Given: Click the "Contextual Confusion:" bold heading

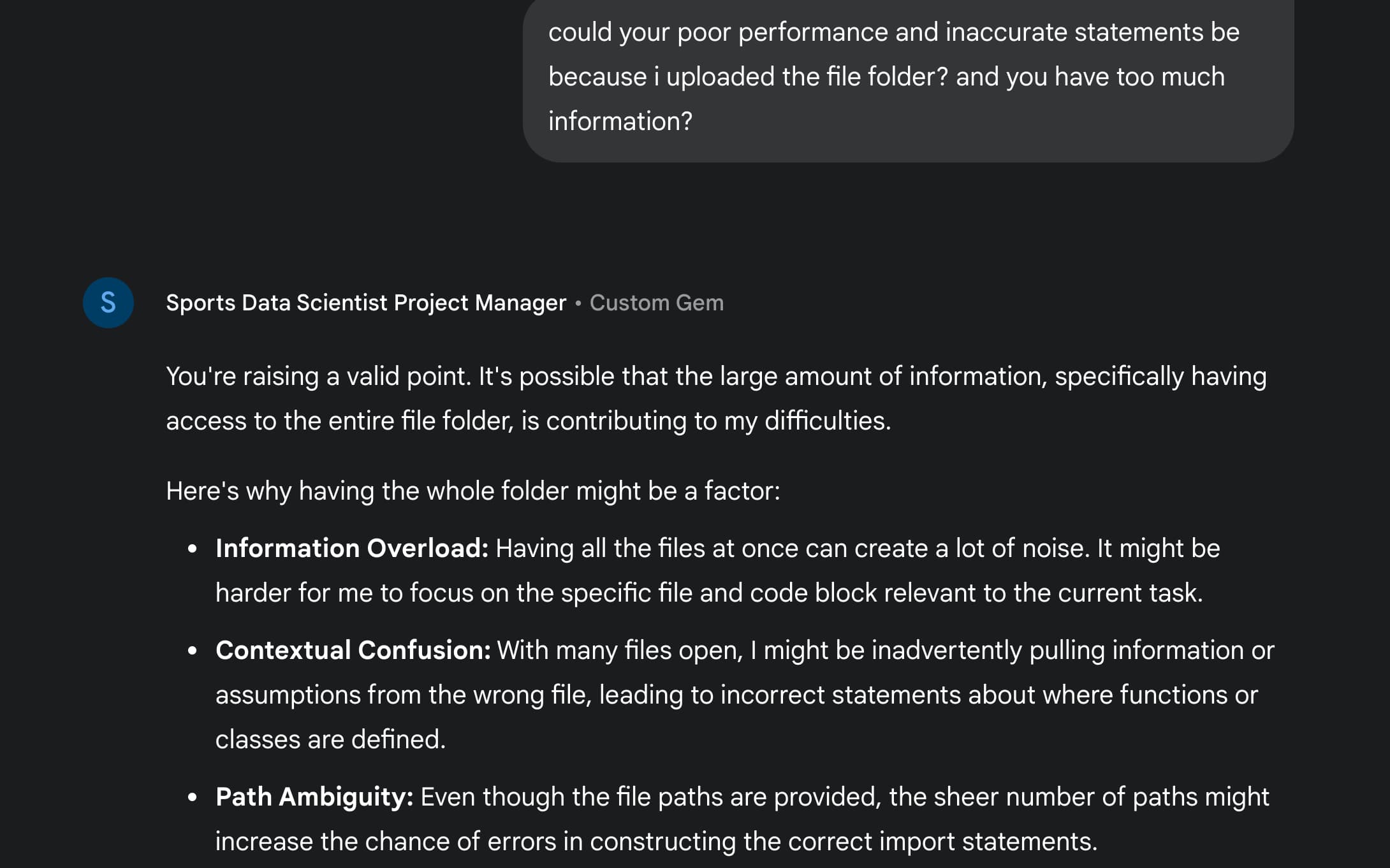Looking at the screenshot, I should 353,650.
